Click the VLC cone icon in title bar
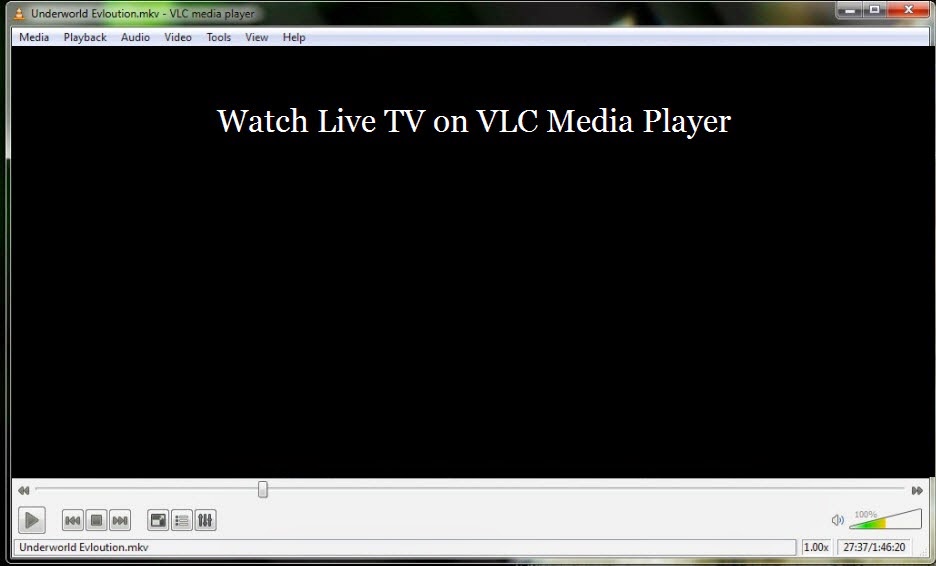This screenshot has width=936, height=566. click(19, 13)
